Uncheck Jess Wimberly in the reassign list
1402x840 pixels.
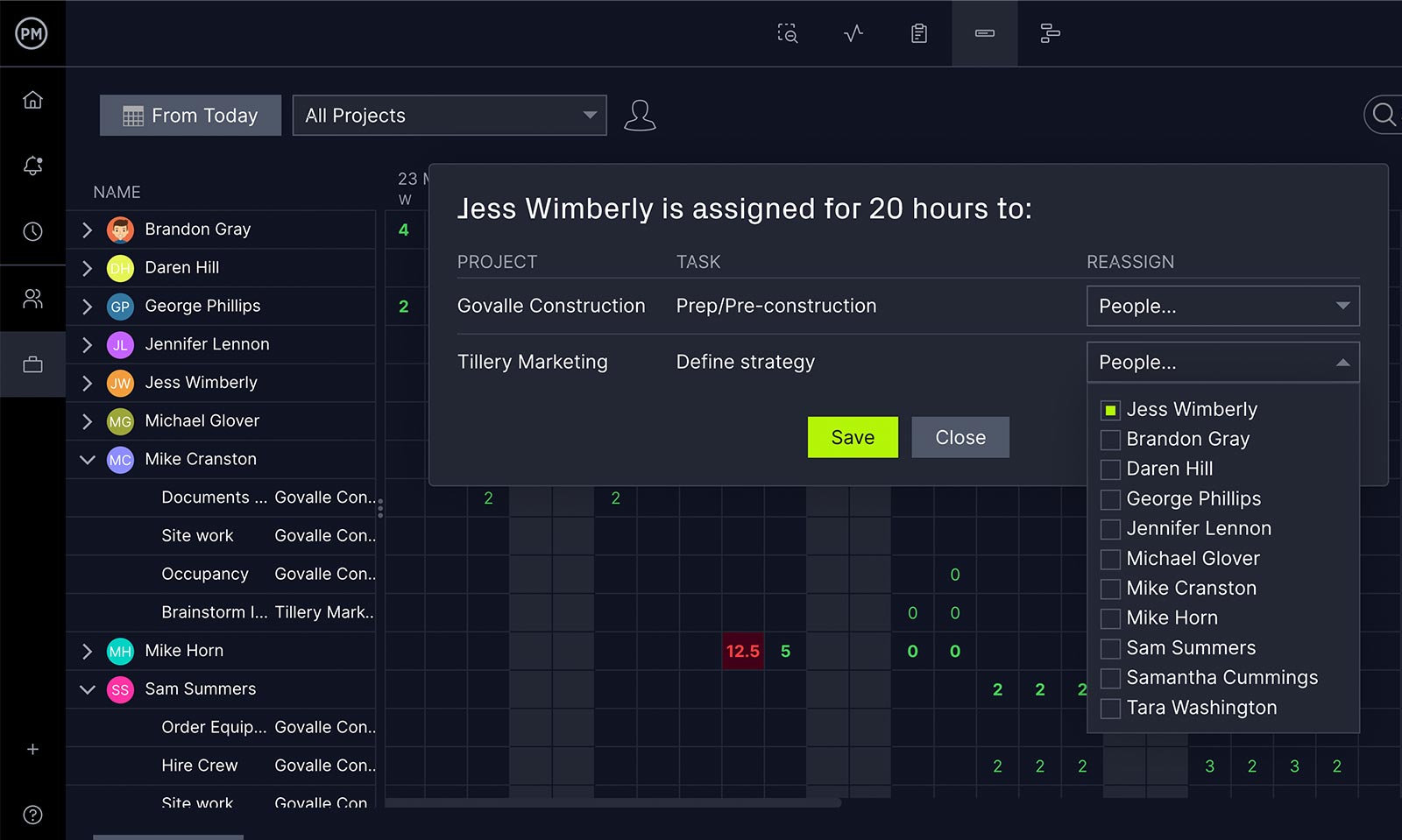click(x=1110, y=409)
